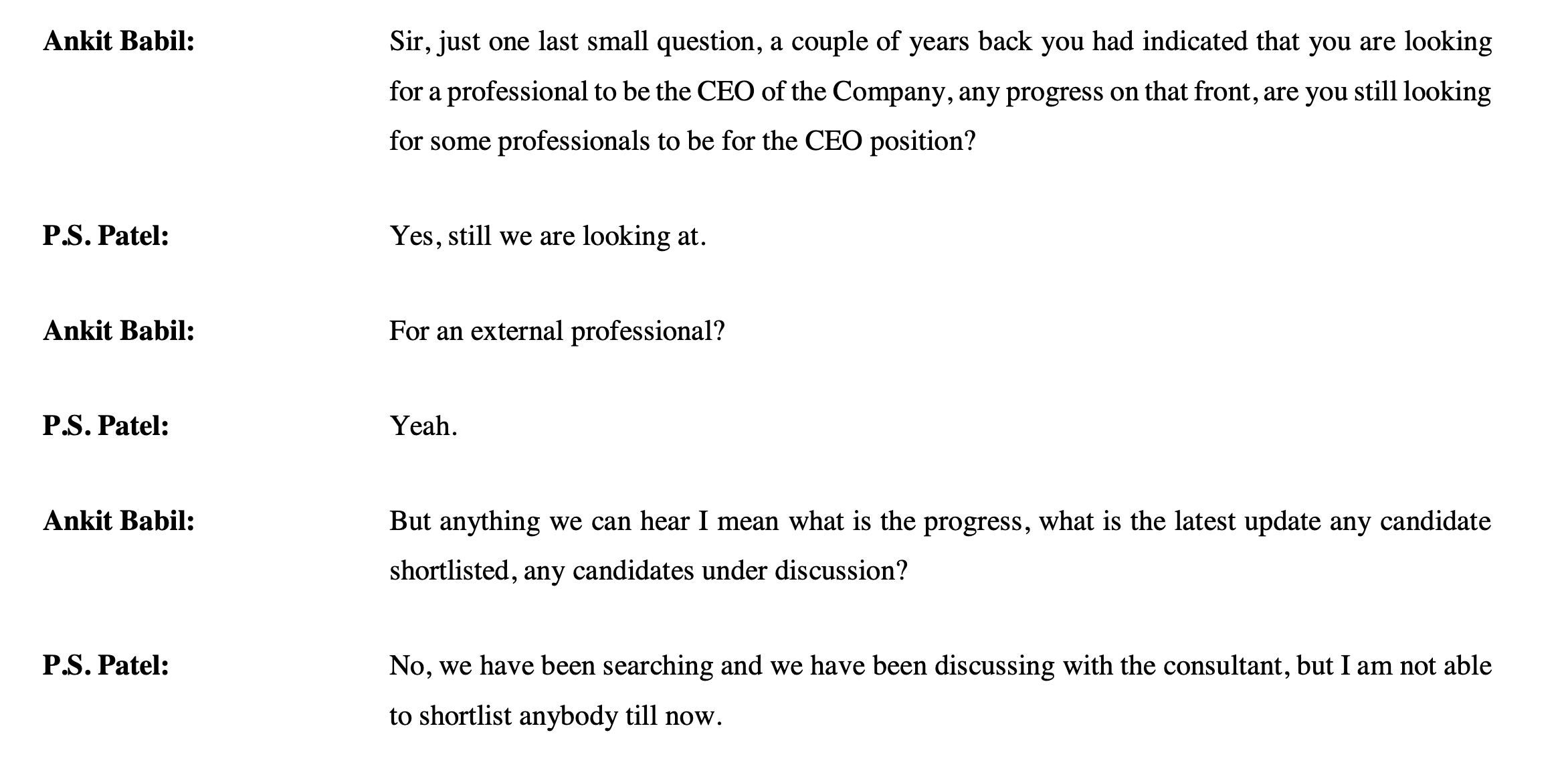Image resolution: width=1568 pixels, height=775 pixels.
Task: Click the first 'P.S. Patel:' speaker label
Action: (x=106, y=236)
